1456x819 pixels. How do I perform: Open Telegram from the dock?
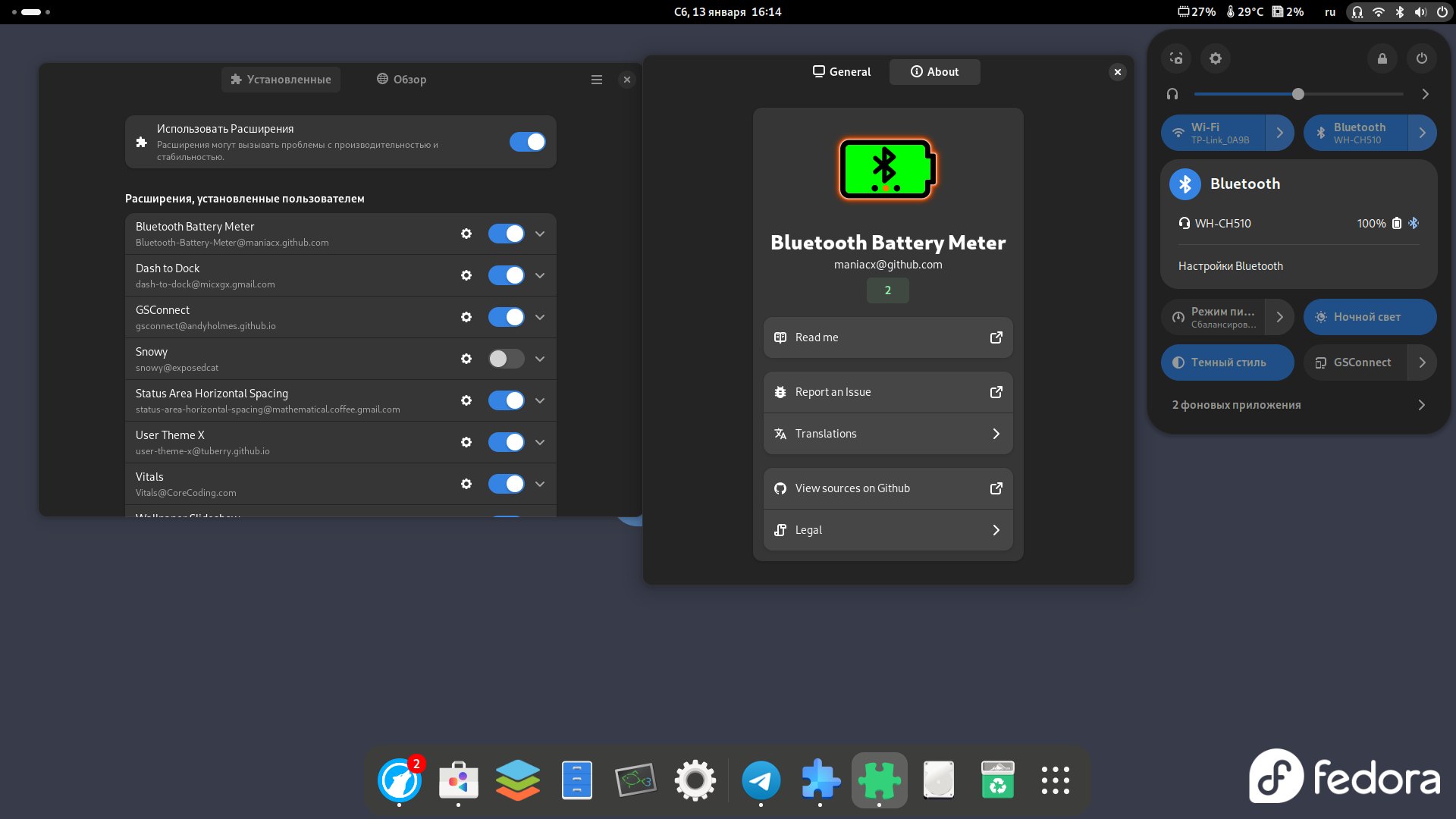[761, 780]
